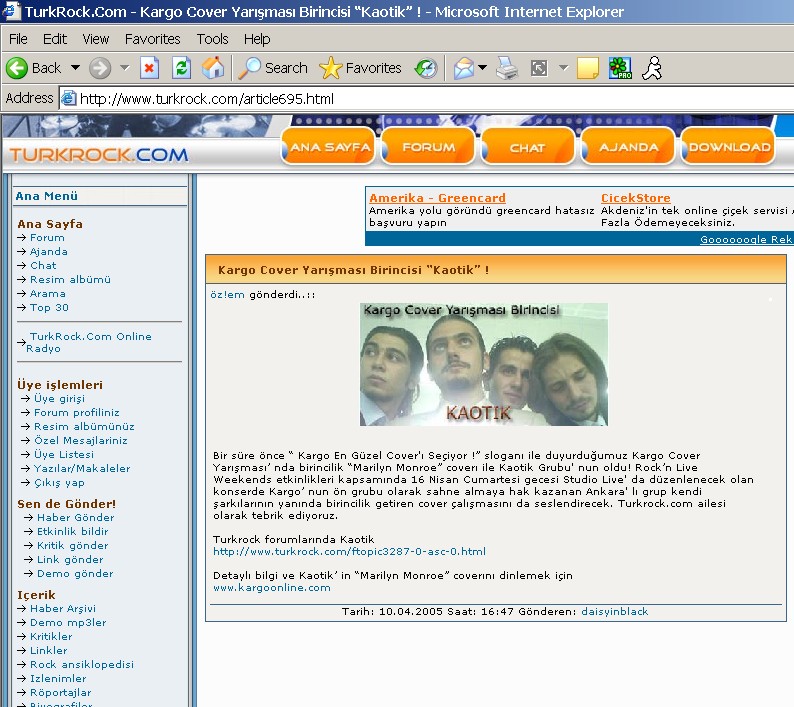Image resolution: width=794 pixels, height=707 pixels.
Task: Click the Google ads link under the CicekStore ad
Action: [746, 239]
